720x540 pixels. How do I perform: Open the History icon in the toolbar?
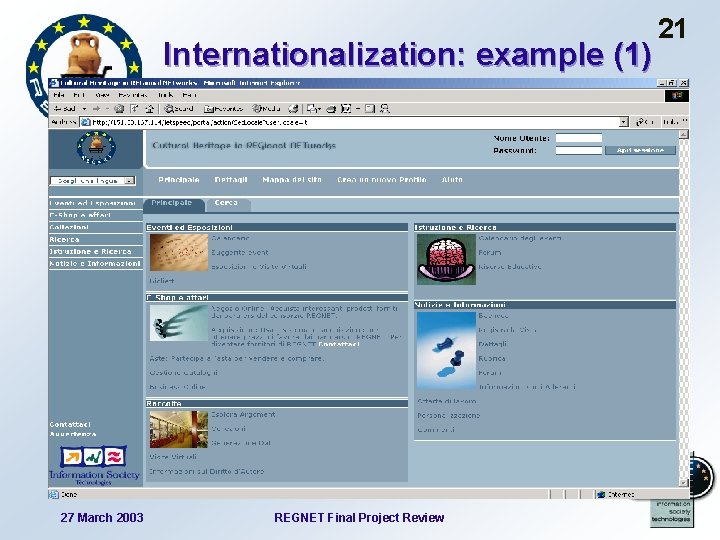pos(293,109)
